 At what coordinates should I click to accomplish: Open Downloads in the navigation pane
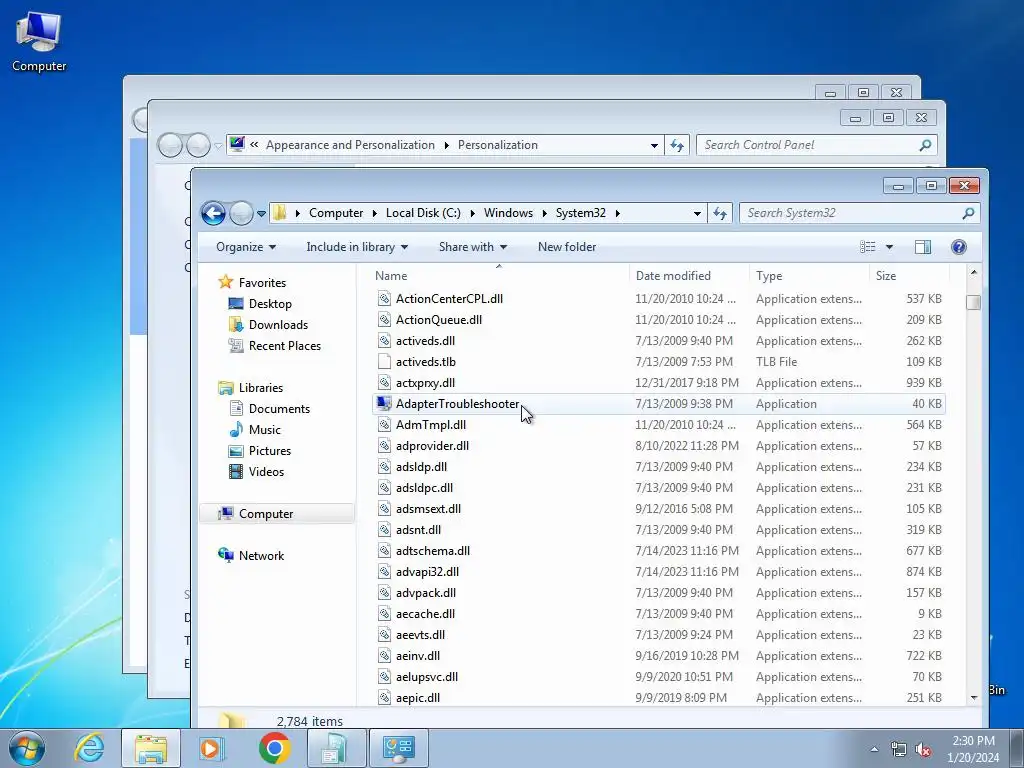pos(278,325)
